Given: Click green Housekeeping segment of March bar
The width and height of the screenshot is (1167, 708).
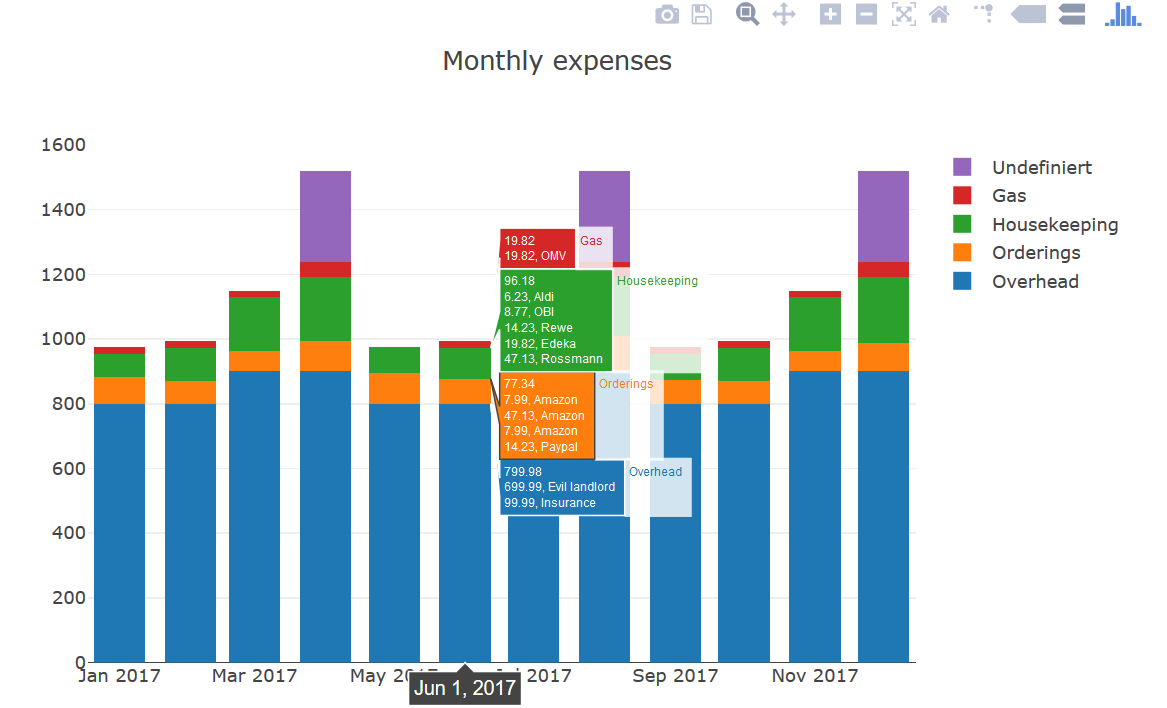Looking at the screenshot, I should [255, 324].
